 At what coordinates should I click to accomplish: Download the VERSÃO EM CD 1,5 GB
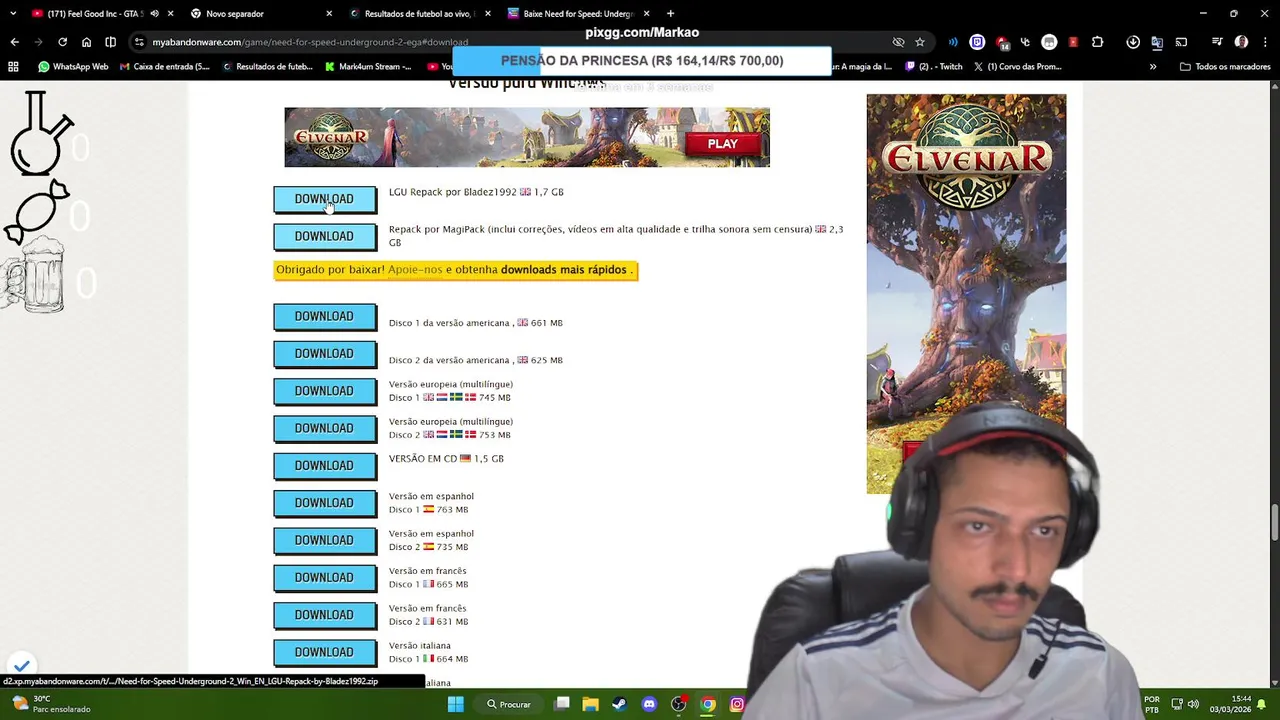click(324, 465)
